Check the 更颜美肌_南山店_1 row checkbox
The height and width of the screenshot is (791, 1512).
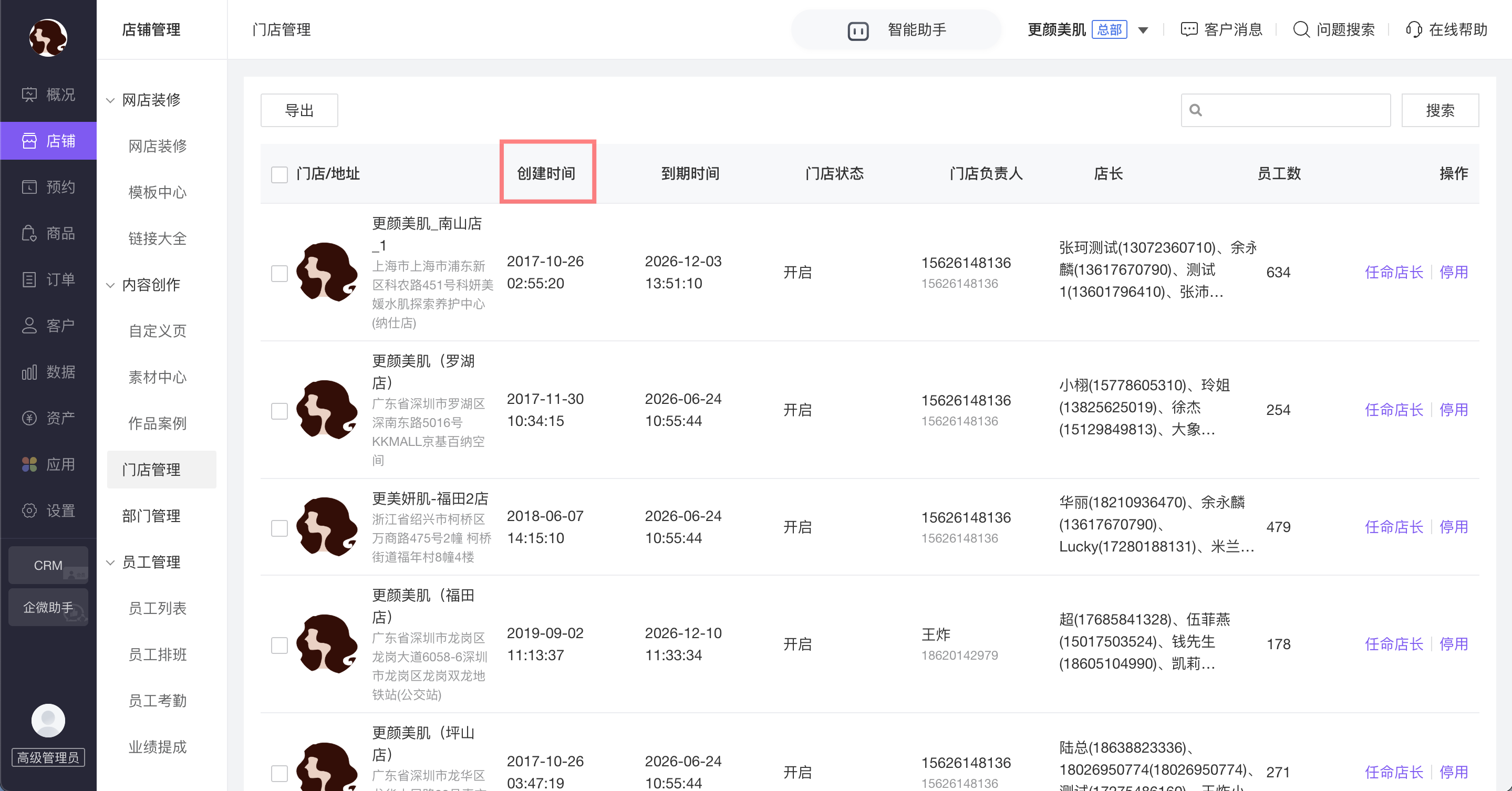pyautogui.click(x=279, y=273)
